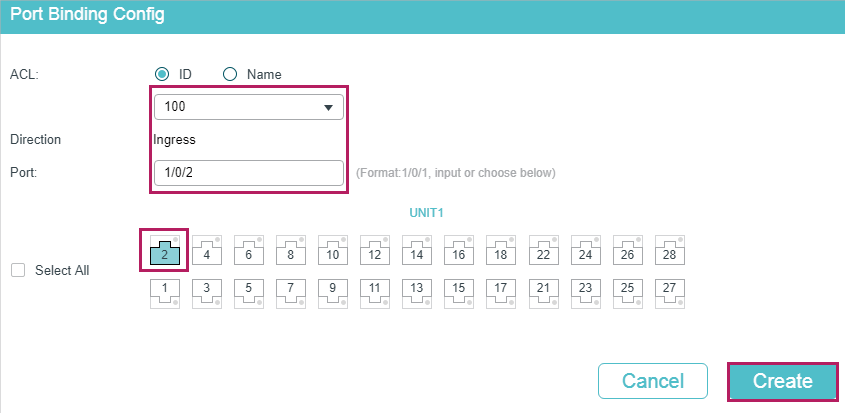Viewport: 845px width, 413px height.
Task: Switch ACL selection to Name radio button
Action: pos(229,74)
